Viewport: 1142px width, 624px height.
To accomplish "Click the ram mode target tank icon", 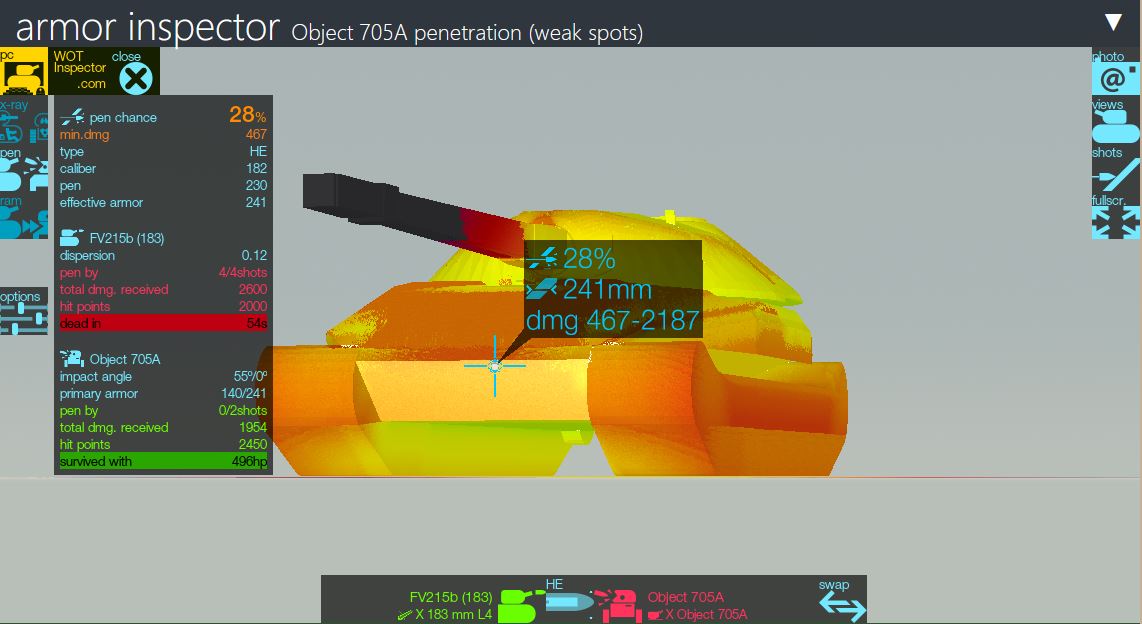I will 38,224.
